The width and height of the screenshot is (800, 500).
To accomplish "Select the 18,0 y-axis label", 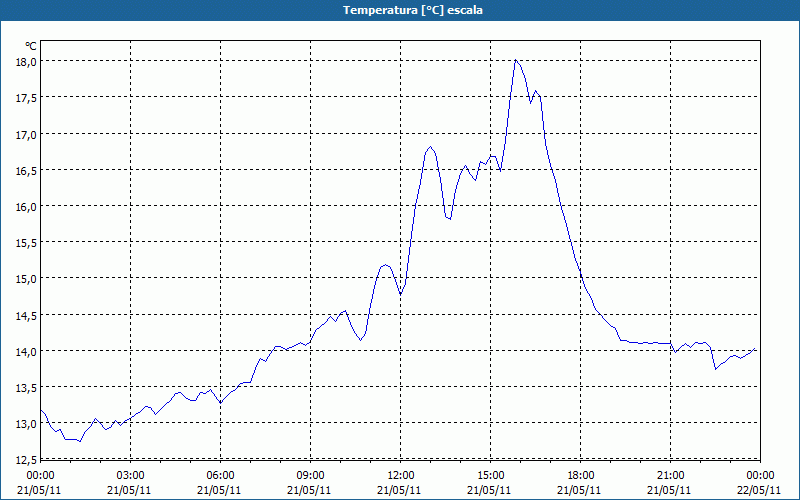I will [x=26, y=62].
